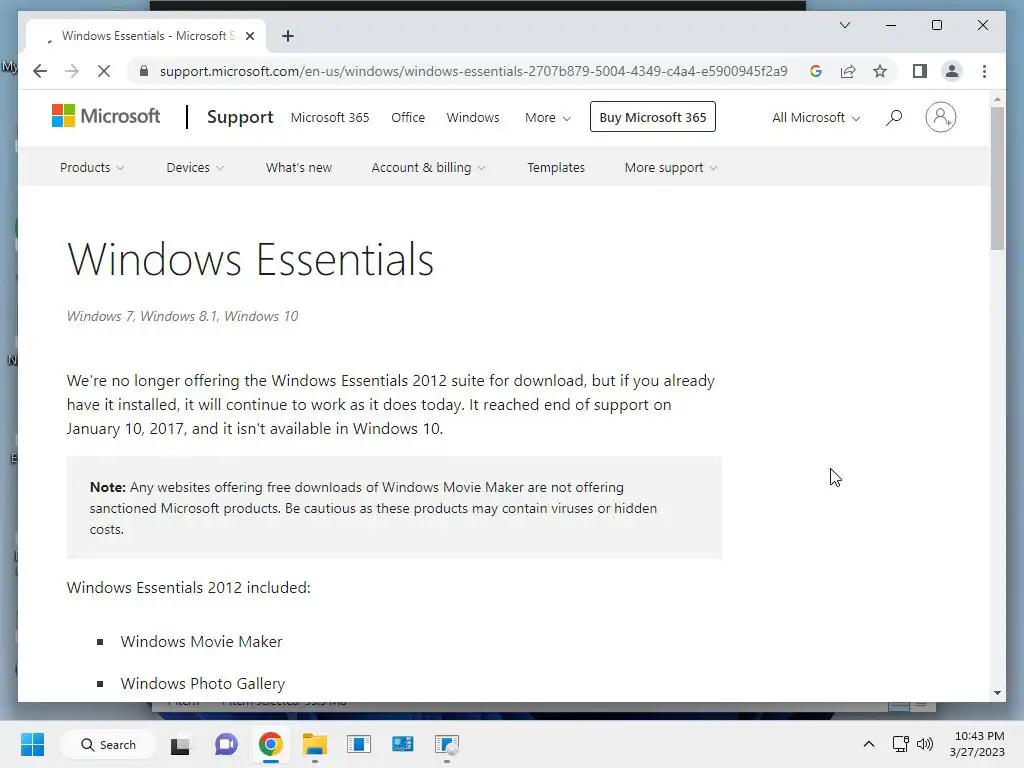Share this page using the share icon
This screenshot has width=1024, height=768.
point(848,71)
